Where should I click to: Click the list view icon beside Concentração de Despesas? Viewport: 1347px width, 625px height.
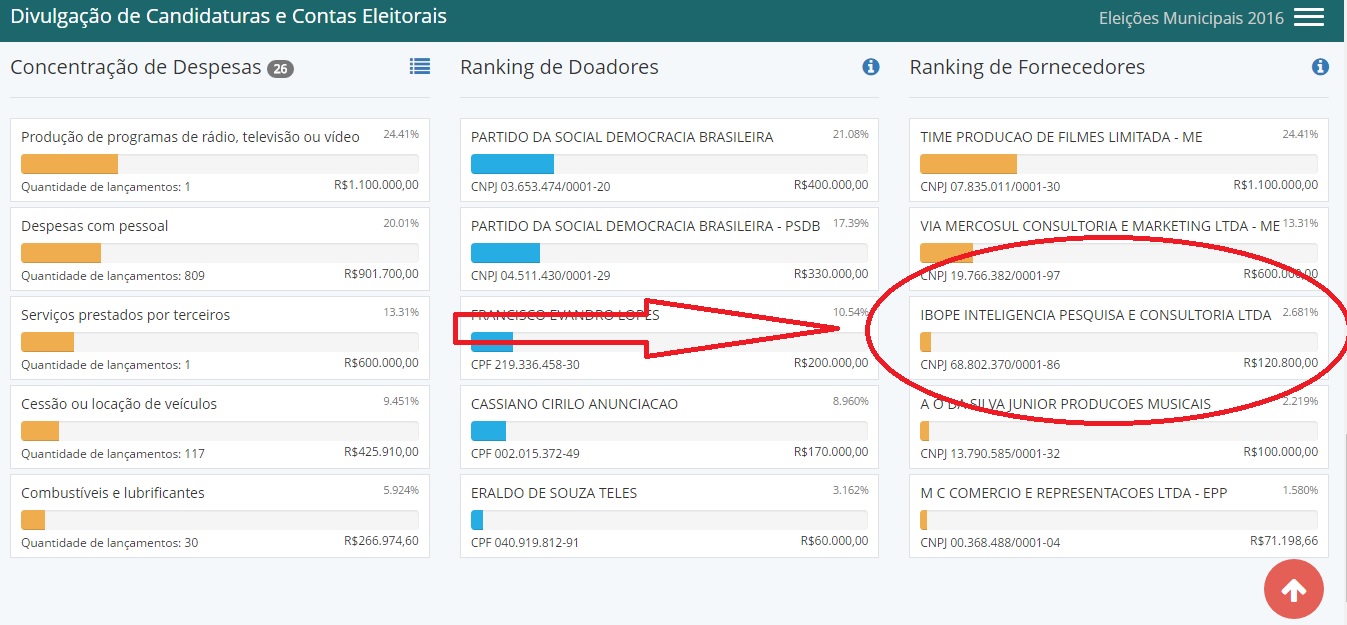click(420, 66)
